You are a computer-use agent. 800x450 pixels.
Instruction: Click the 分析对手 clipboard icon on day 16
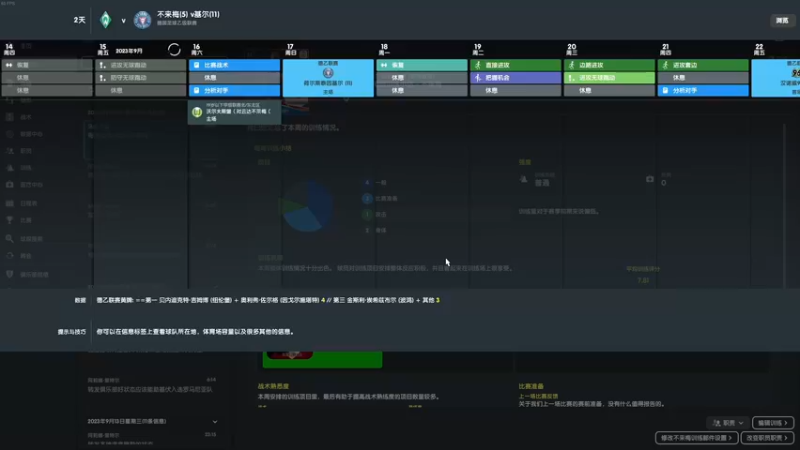pos(196,90)
